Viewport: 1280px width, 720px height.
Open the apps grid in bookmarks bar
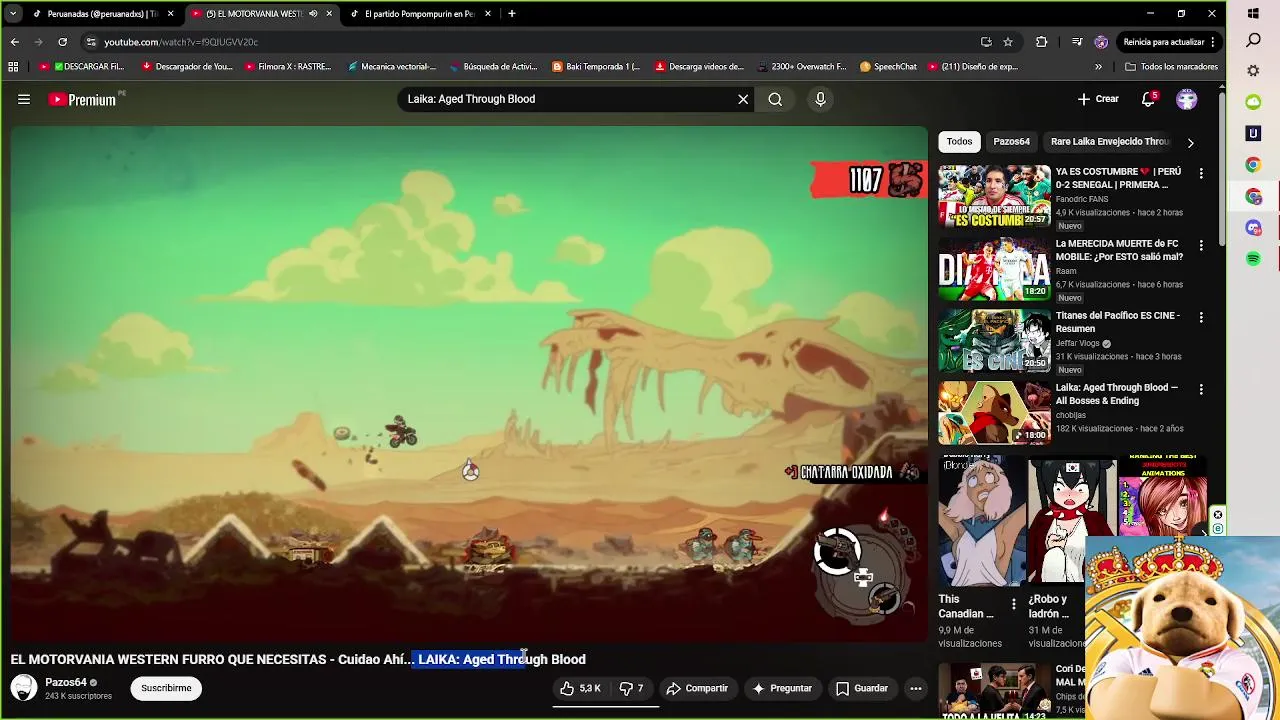[x=13, y=67]
